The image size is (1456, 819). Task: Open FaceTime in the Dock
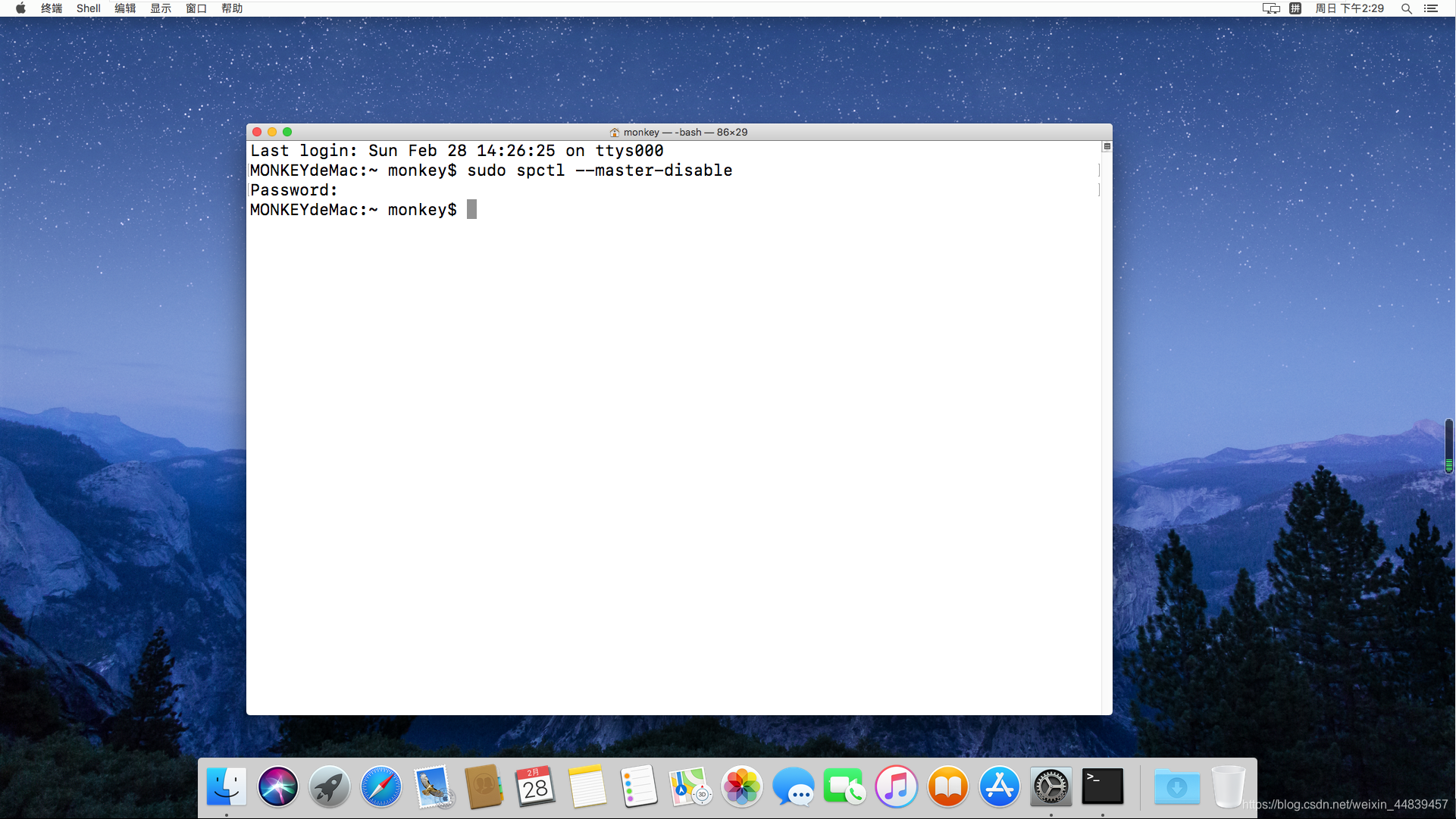tap(845, 786)
